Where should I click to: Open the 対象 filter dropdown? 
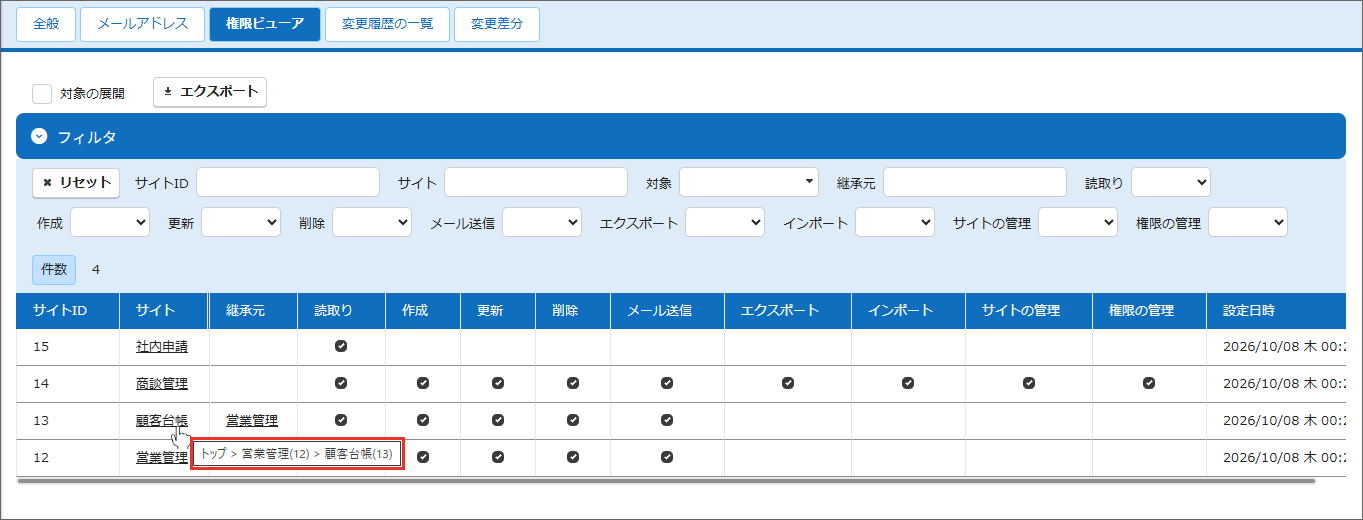click(749, 182)
